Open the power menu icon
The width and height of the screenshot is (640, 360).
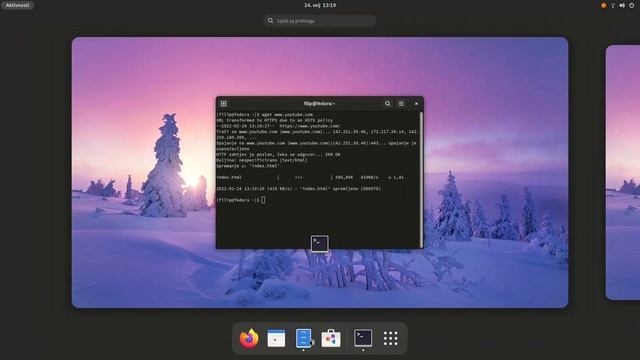click(x=631, y=5)
